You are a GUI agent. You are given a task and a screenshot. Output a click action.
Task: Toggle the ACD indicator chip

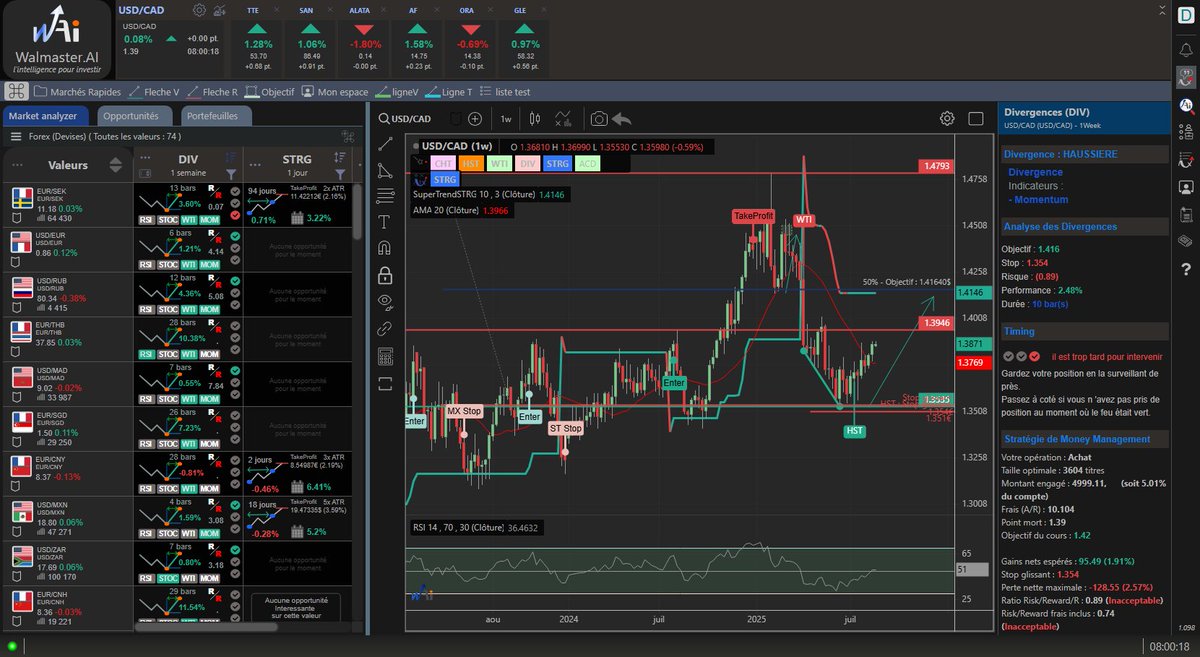coord(588,162)
